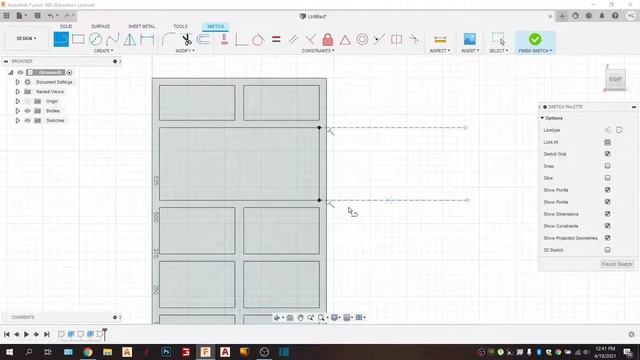Apply Perpendicular constraint
This screenshot has width=640, height=360.
pyautogui.click(x=310, y=40)
